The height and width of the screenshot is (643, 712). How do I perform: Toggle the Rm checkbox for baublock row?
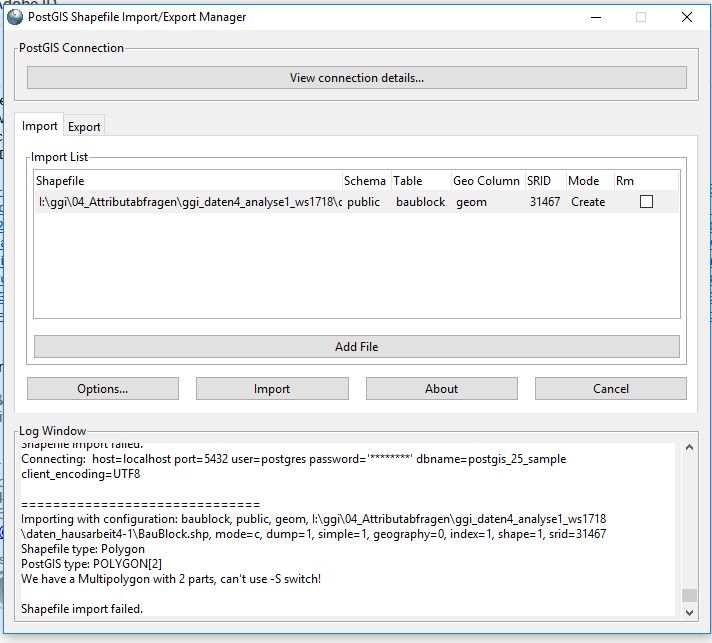click(646, 202)
